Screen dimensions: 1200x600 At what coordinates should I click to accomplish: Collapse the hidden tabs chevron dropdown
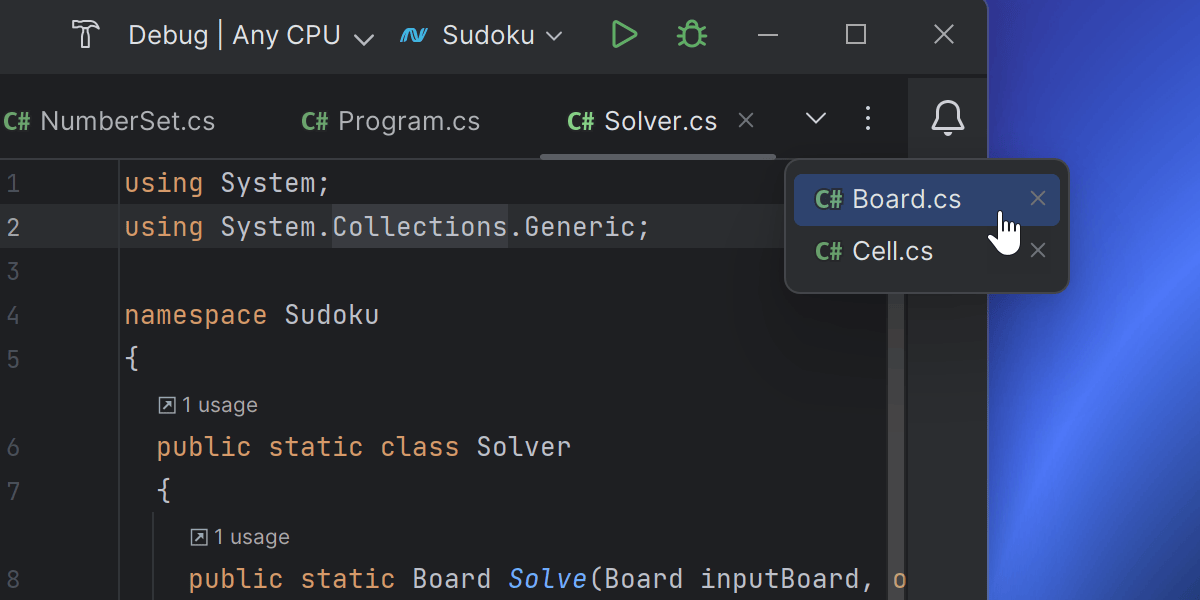(x=816, y=119)
